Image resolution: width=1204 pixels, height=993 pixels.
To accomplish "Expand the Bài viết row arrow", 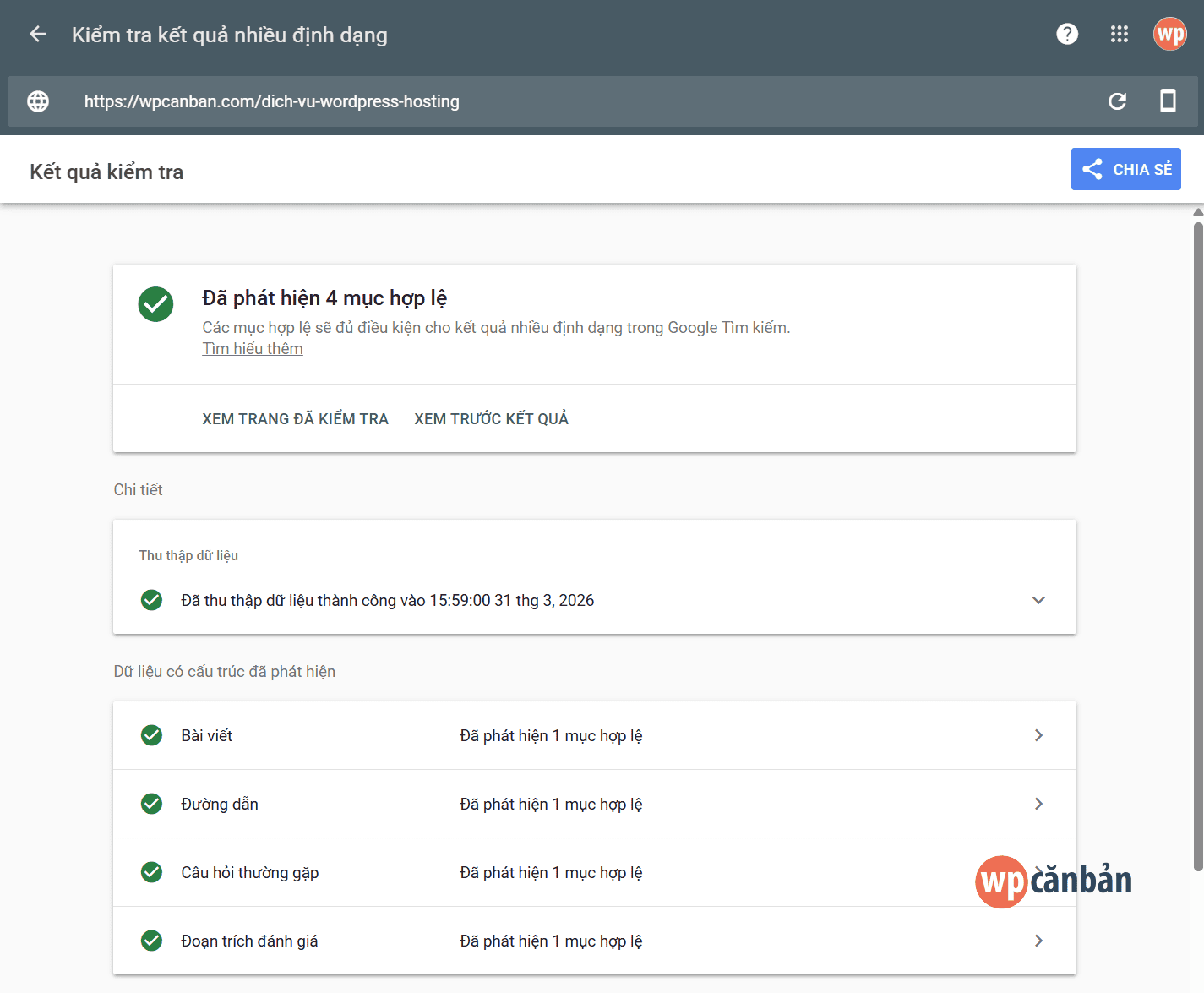I will click(x=1038, y=735).
